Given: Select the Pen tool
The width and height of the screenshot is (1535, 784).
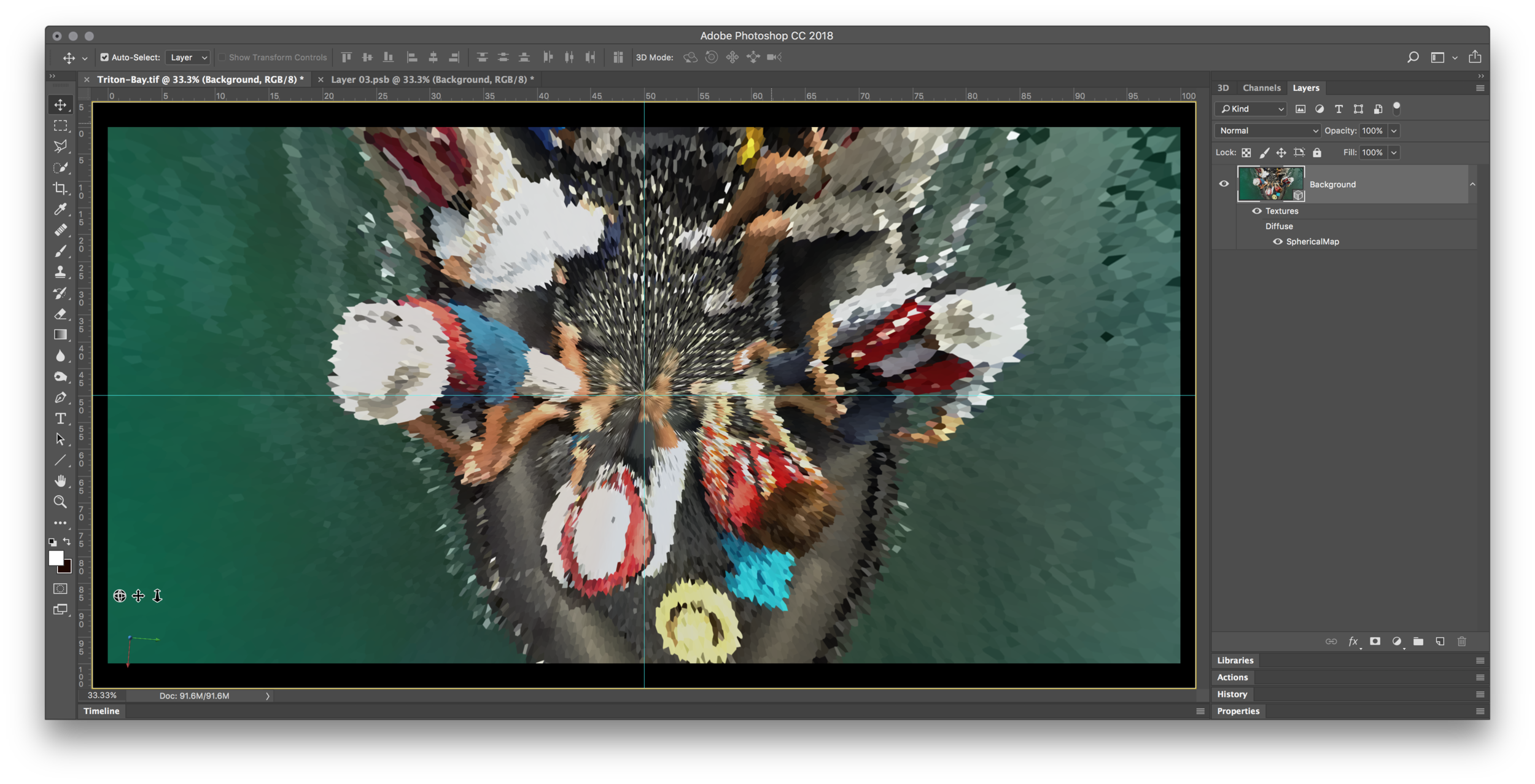Looking at the screenshot, I should click(x=60, y=397).
